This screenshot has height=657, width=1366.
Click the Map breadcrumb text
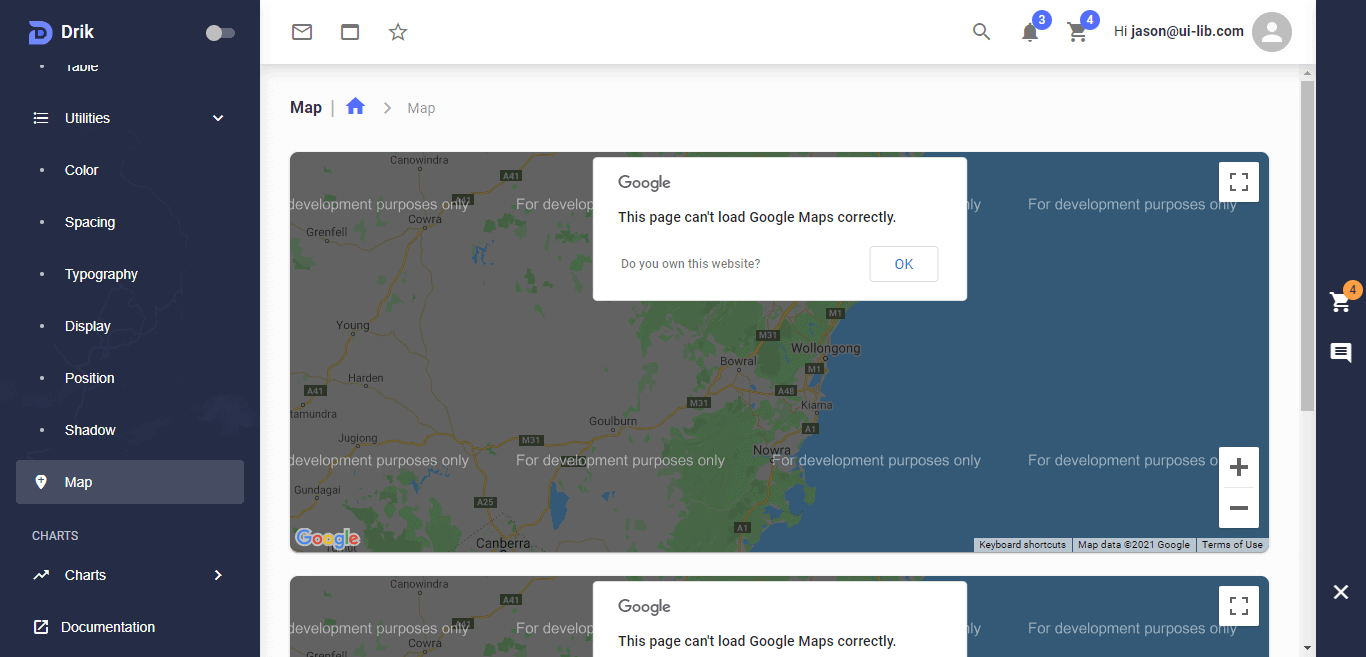tap(421, 108)
